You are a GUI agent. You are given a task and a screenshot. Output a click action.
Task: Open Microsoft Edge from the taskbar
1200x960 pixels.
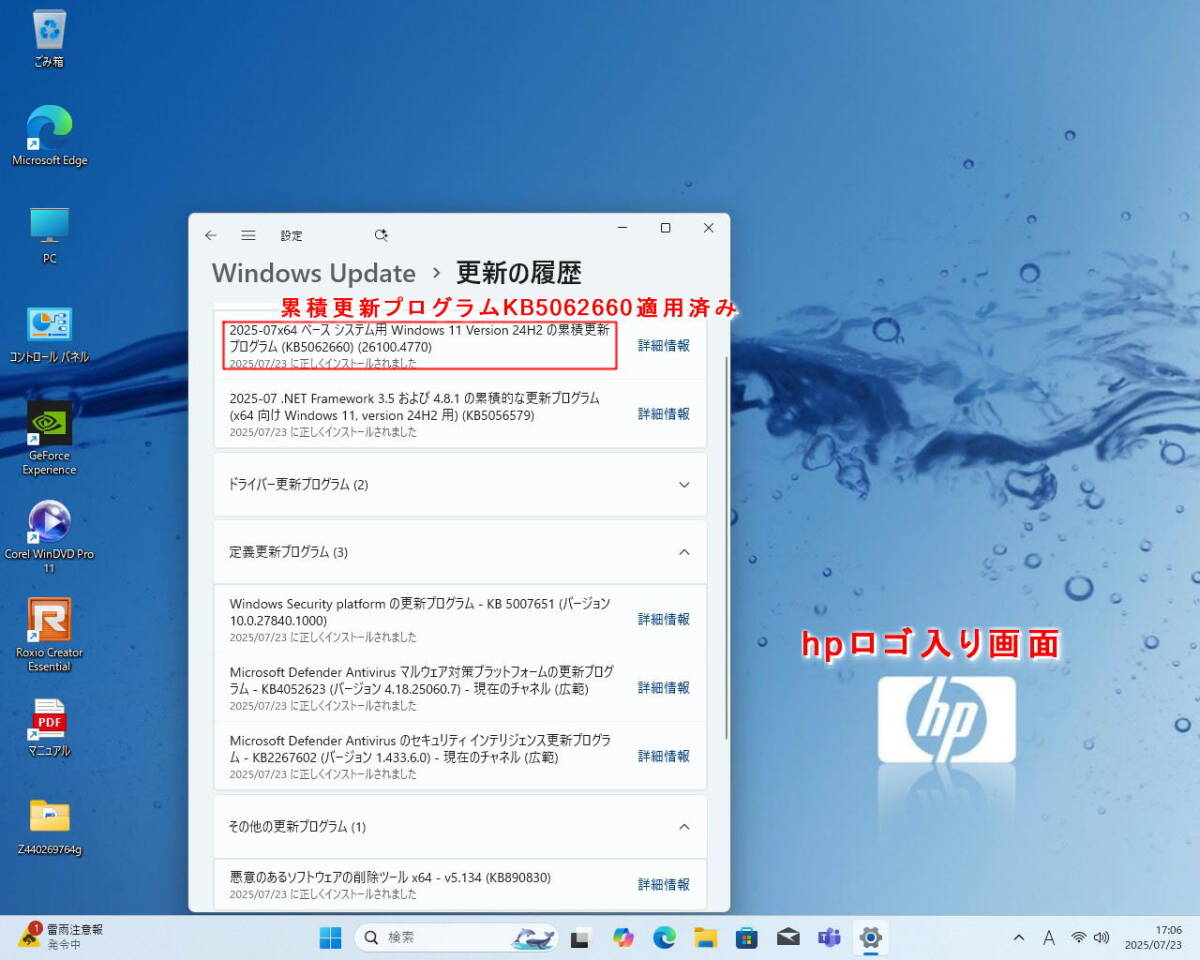(664, 937)
